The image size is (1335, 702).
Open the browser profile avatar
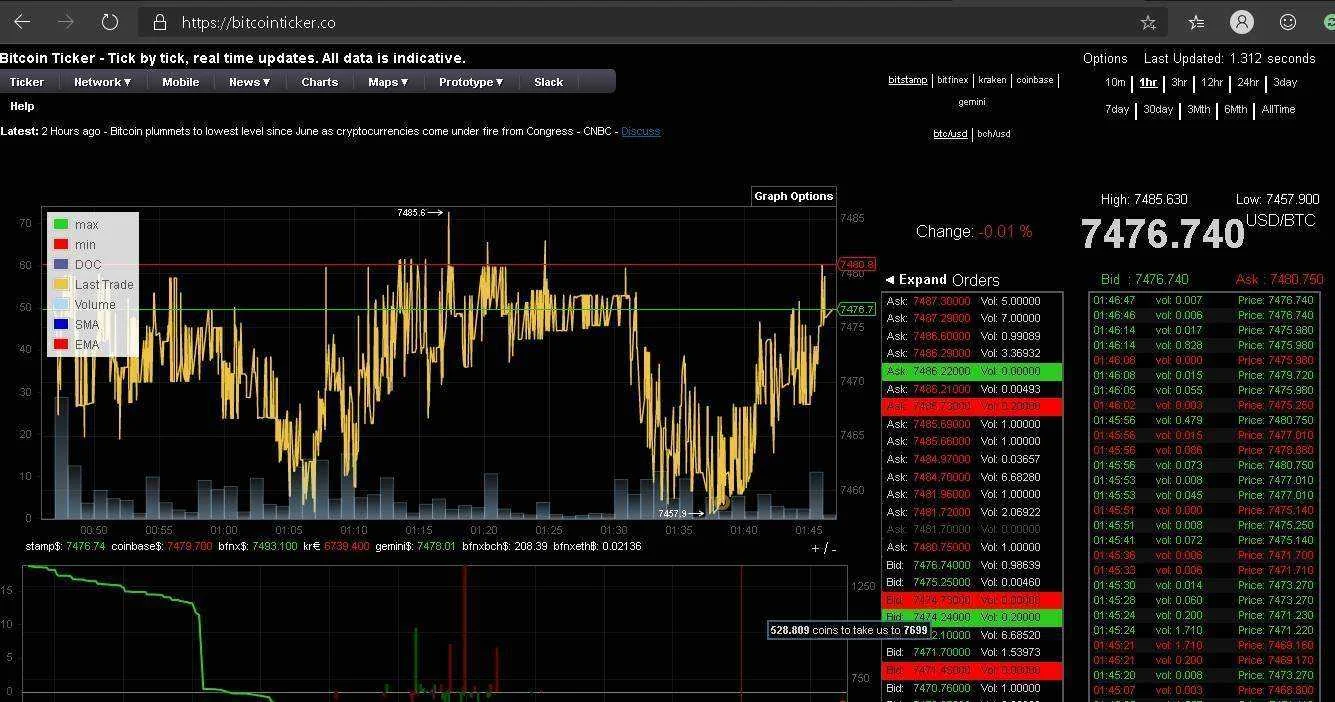point(1242,22)
